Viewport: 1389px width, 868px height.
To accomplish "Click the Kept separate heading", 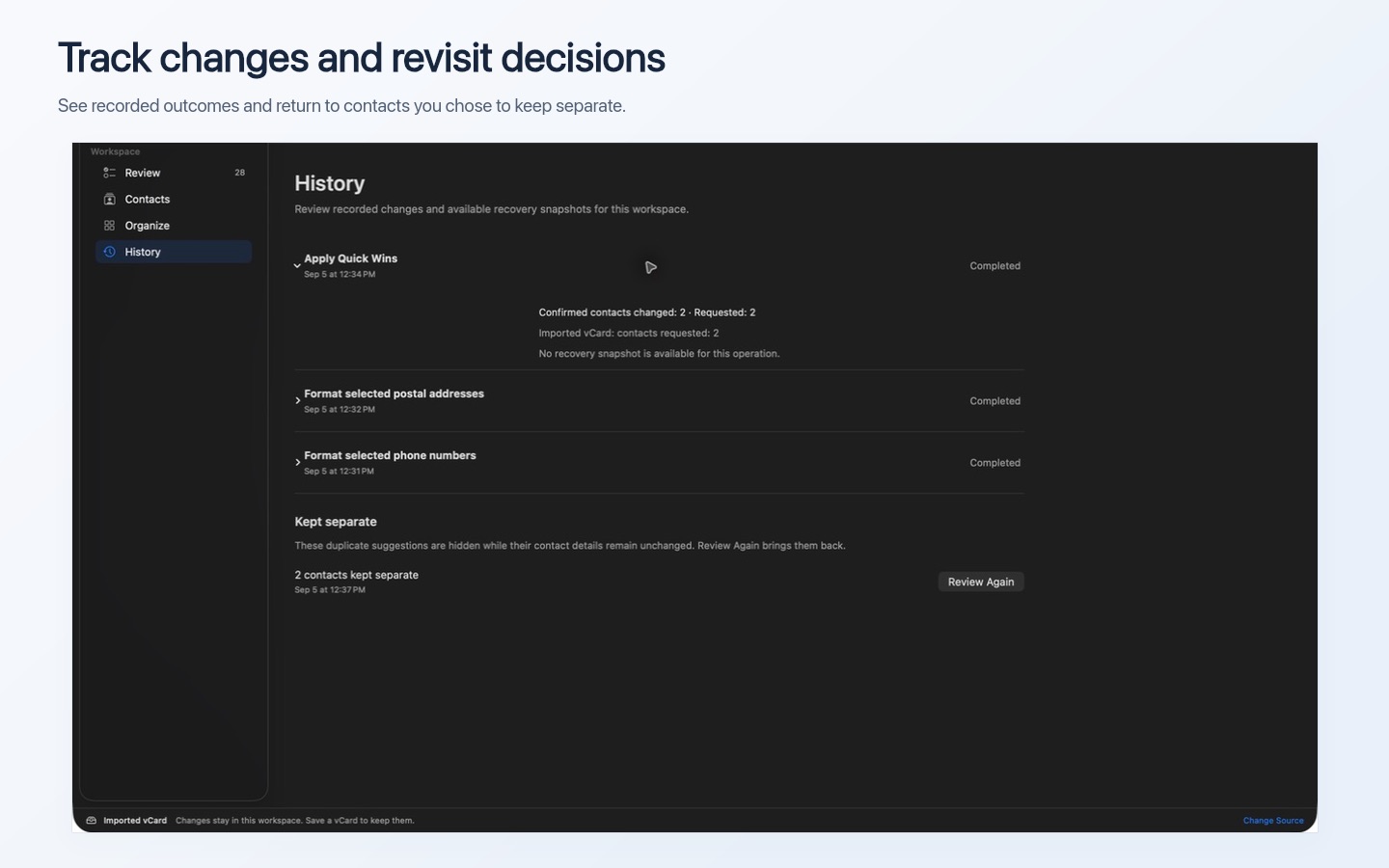I will [x=336, y=522].
